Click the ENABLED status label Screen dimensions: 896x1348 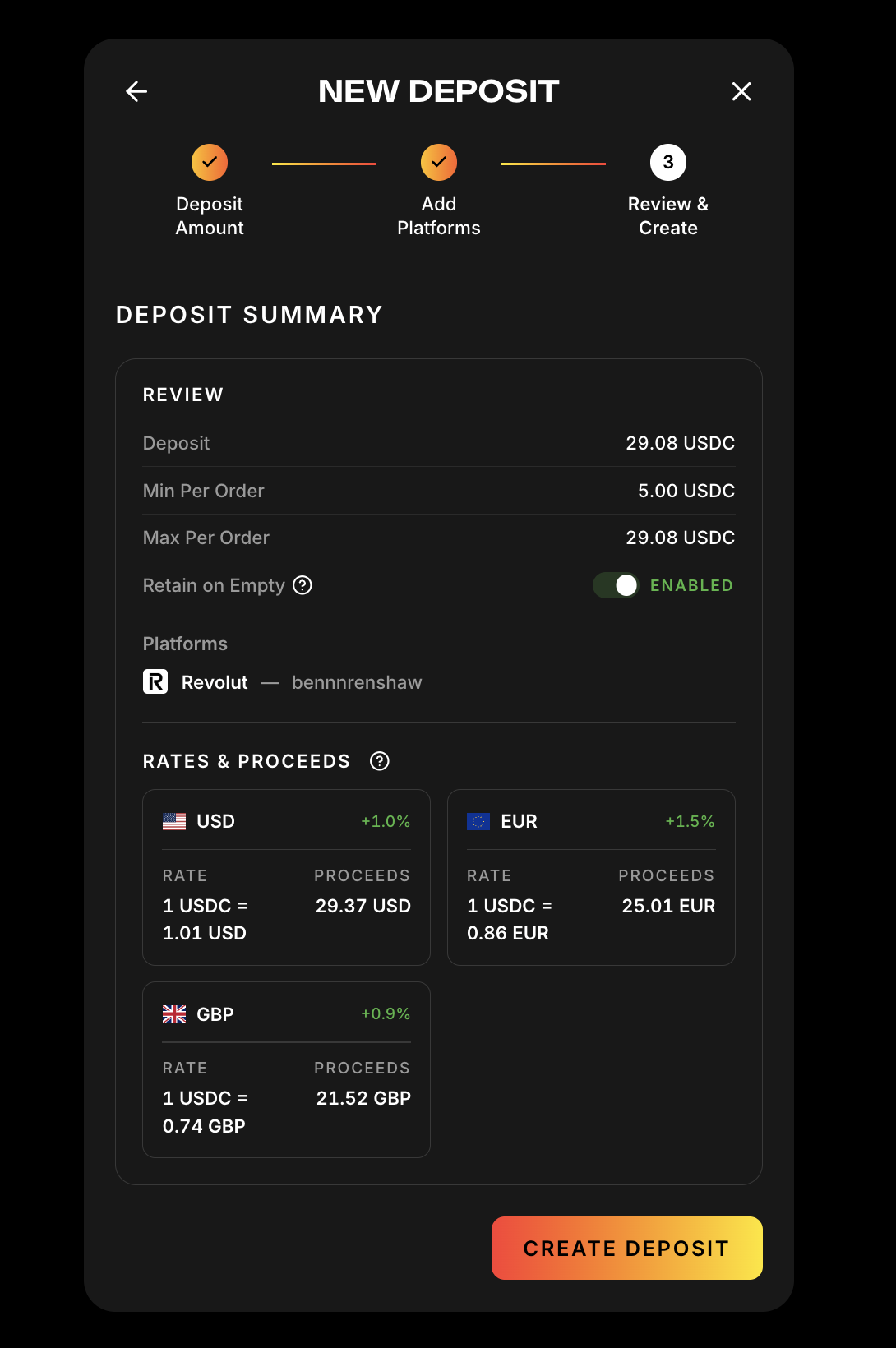pyautogui.click(x=691, y=585)
